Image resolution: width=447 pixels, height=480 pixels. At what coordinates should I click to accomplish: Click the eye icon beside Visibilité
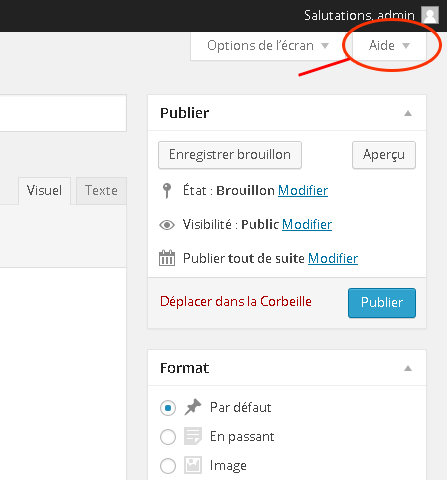(167, 225)
